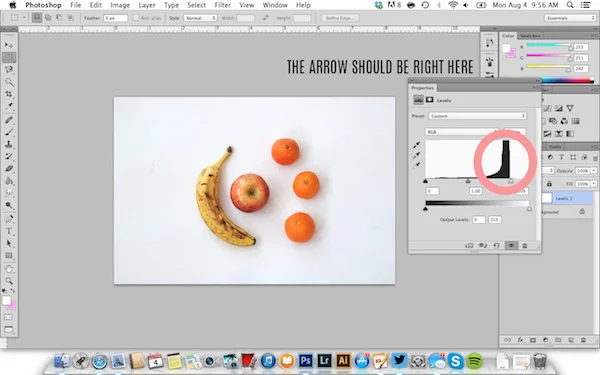Open the tool preset picker arrow
The height and width of the screenshot is (375, 600).
pyautogui.click(x=24, y=18)
